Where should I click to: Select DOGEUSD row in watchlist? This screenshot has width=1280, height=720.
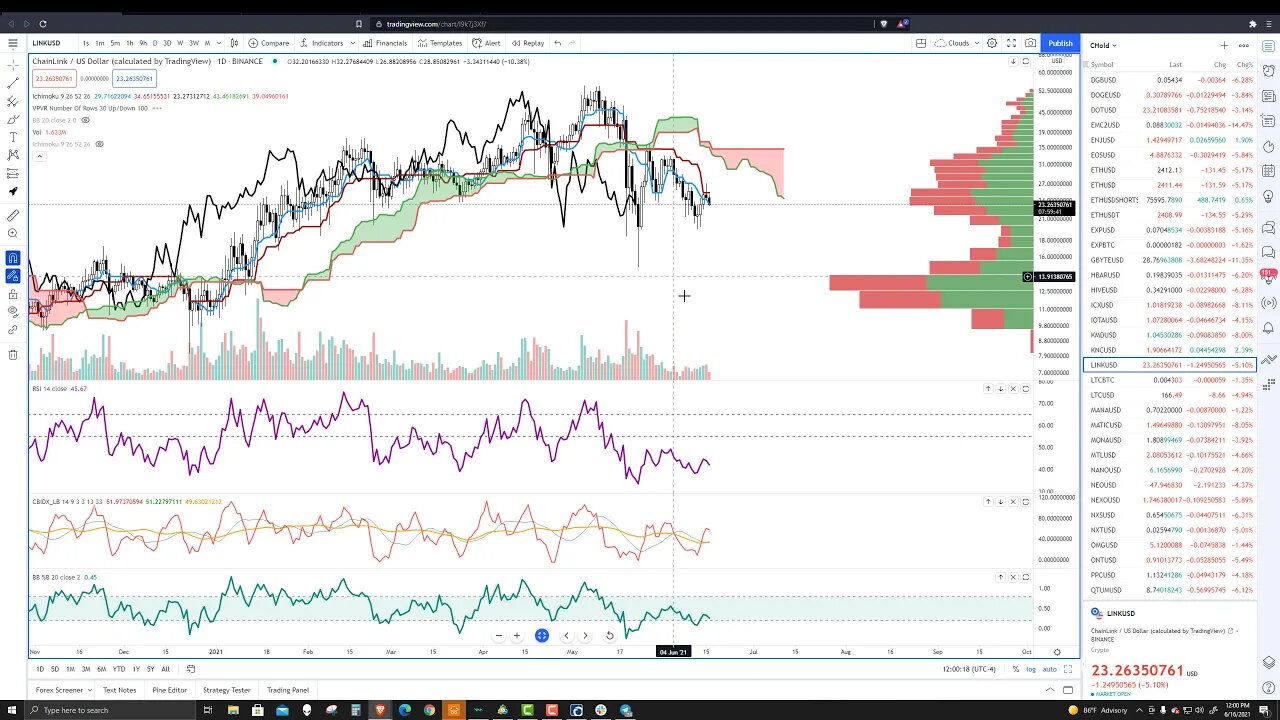(x=1169, y=95)
